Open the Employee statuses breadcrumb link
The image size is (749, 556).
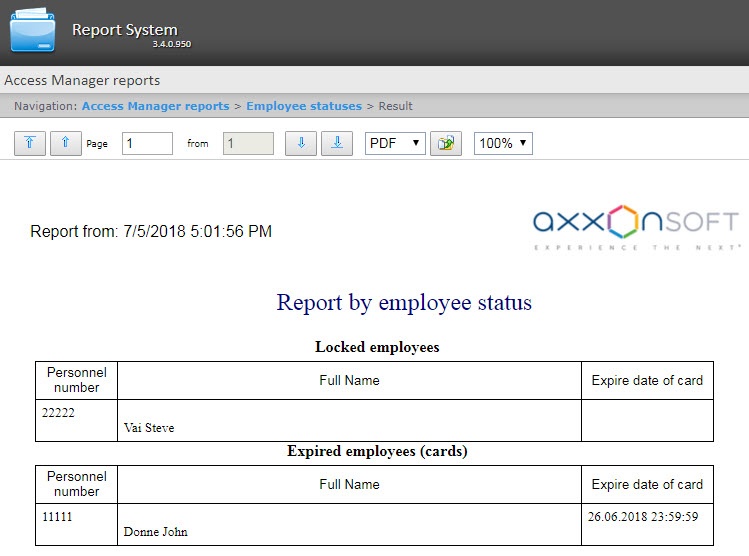point(304,106)
